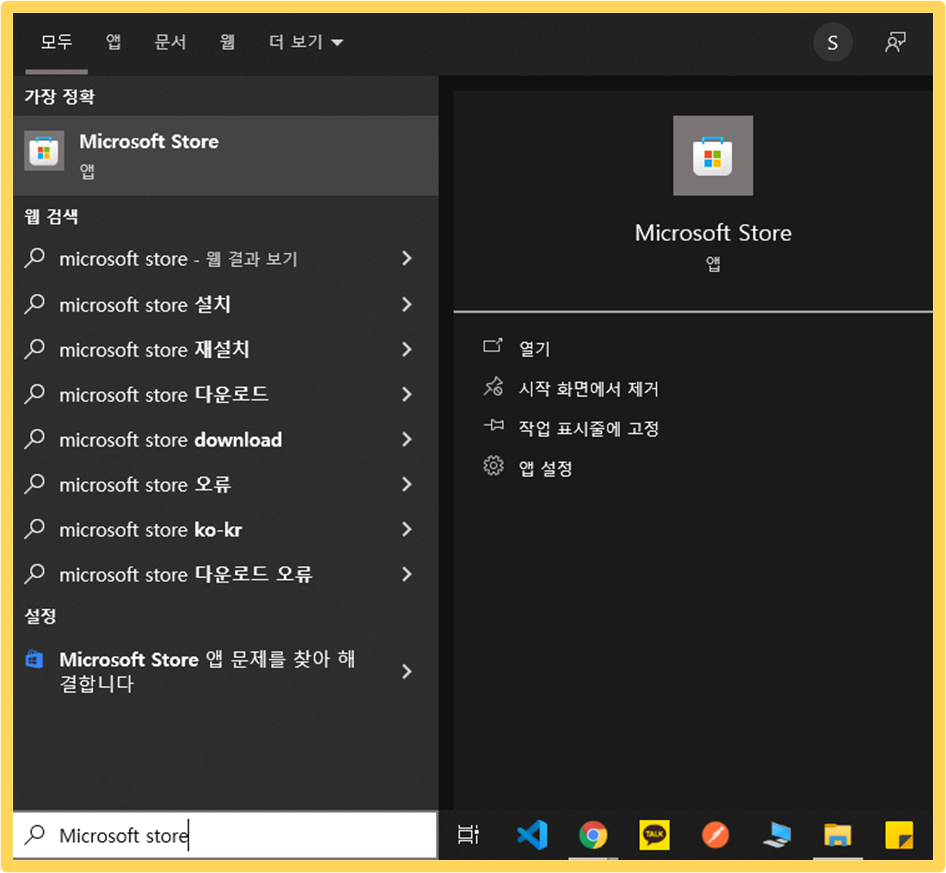
Task: Open Microsoft Store best match result
Action: [226, 155]
